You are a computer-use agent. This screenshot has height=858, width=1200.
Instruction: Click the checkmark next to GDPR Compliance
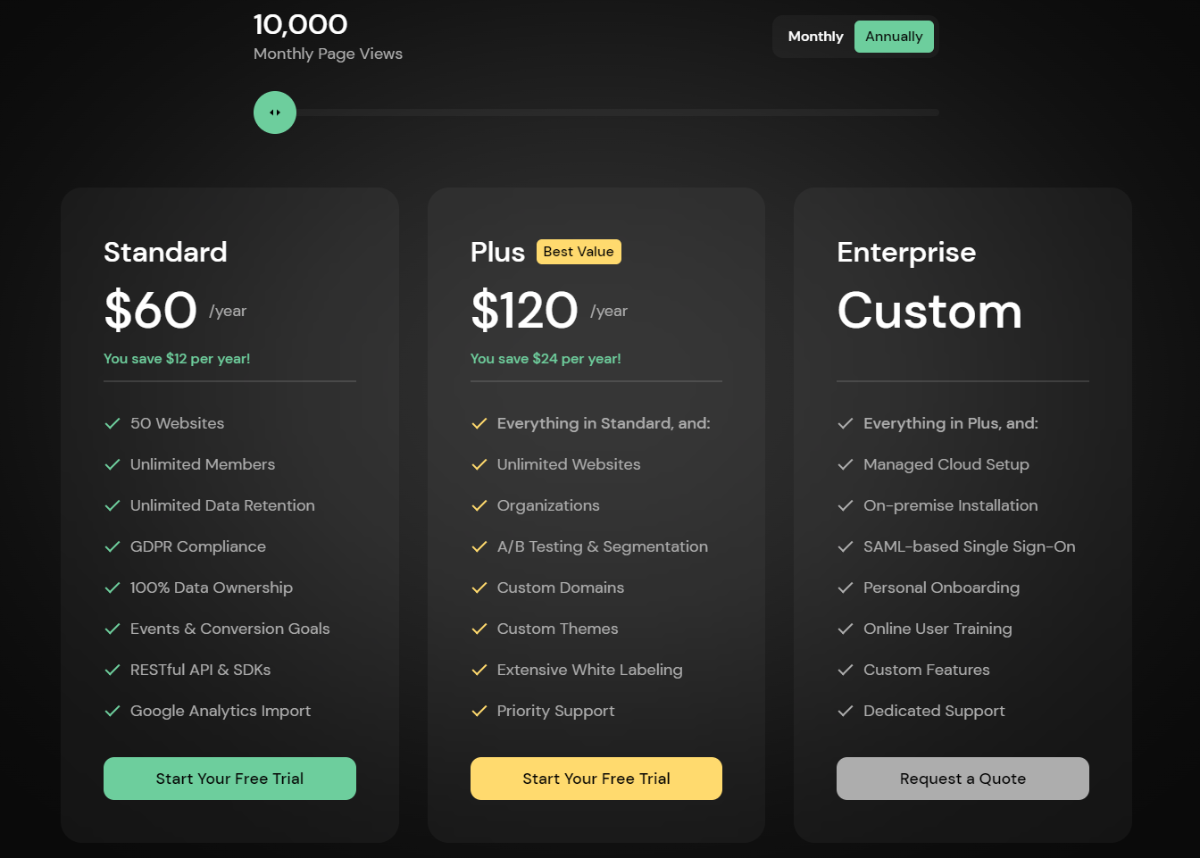click(x=112, y=546)
